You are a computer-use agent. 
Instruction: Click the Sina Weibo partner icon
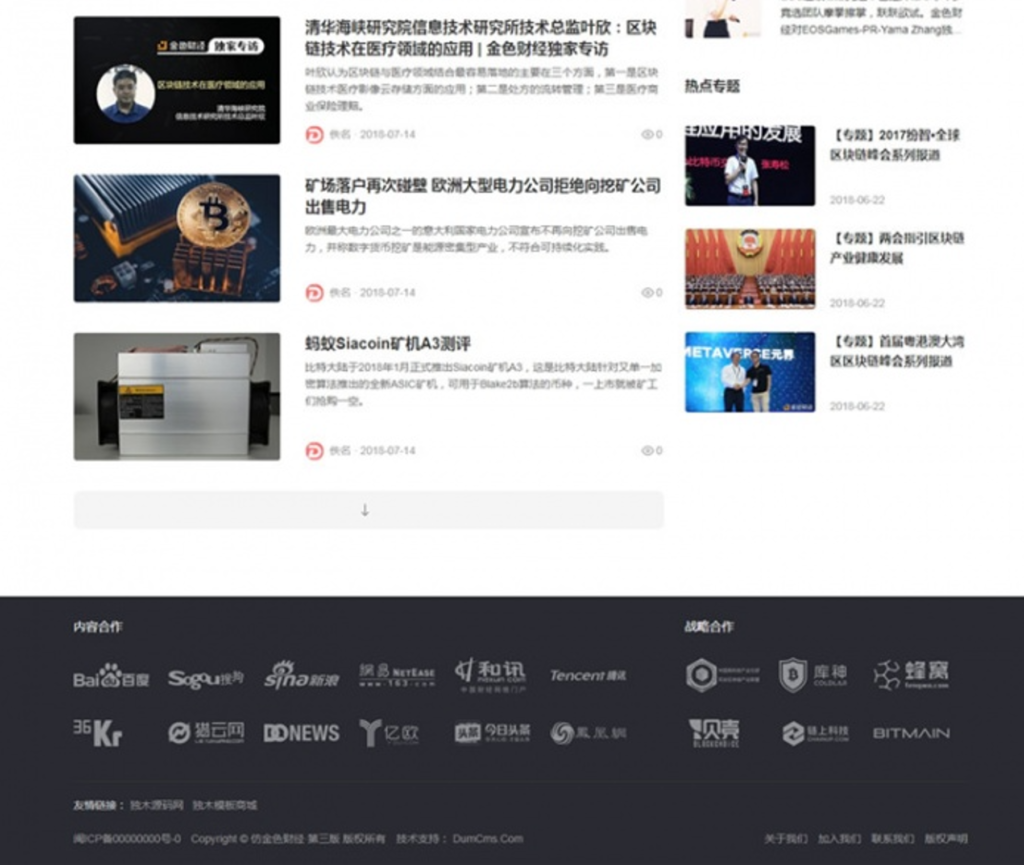point(302,677)
